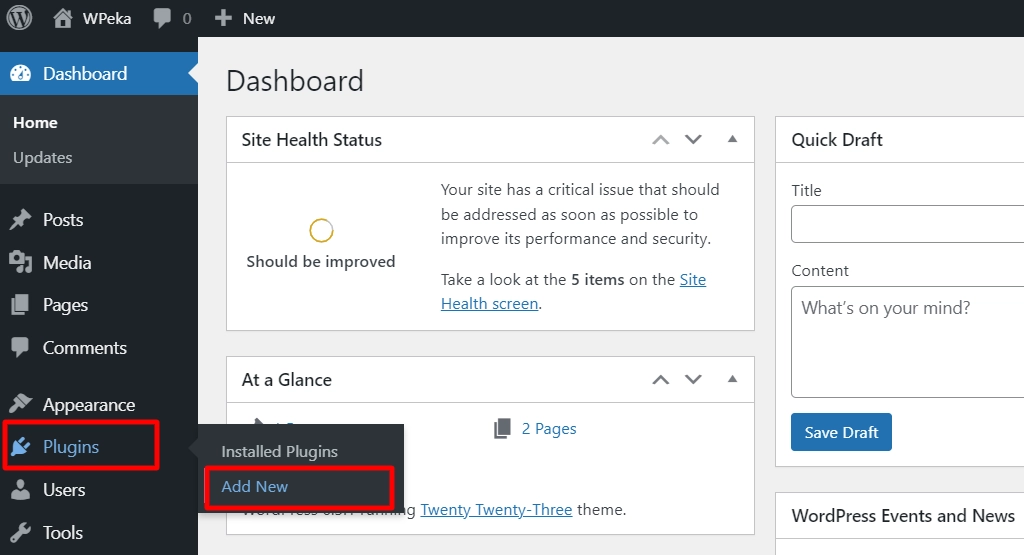Image resolution: width=1024 pixels, height=555 pixels.
Task: Open the WordPress logo menu
Action: [x=19, y=18]
